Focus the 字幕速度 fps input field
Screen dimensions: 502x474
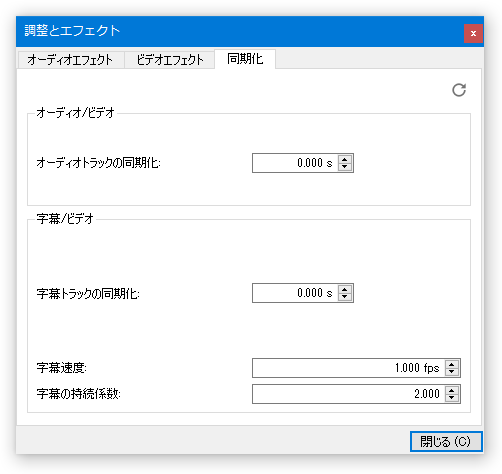pos(349,368)
